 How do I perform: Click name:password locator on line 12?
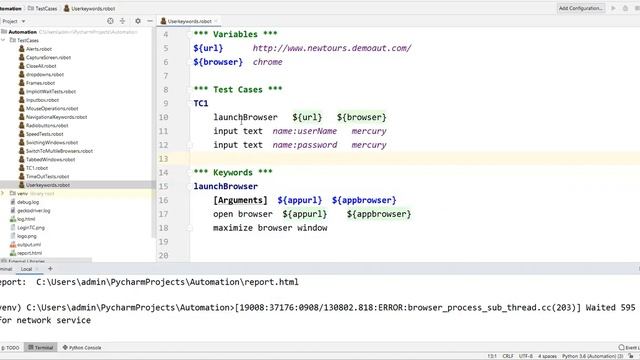click(x=305, y=145)
